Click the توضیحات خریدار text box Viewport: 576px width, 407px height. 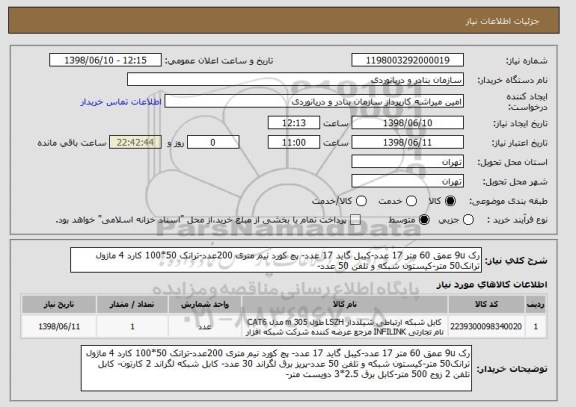(276, 368)
